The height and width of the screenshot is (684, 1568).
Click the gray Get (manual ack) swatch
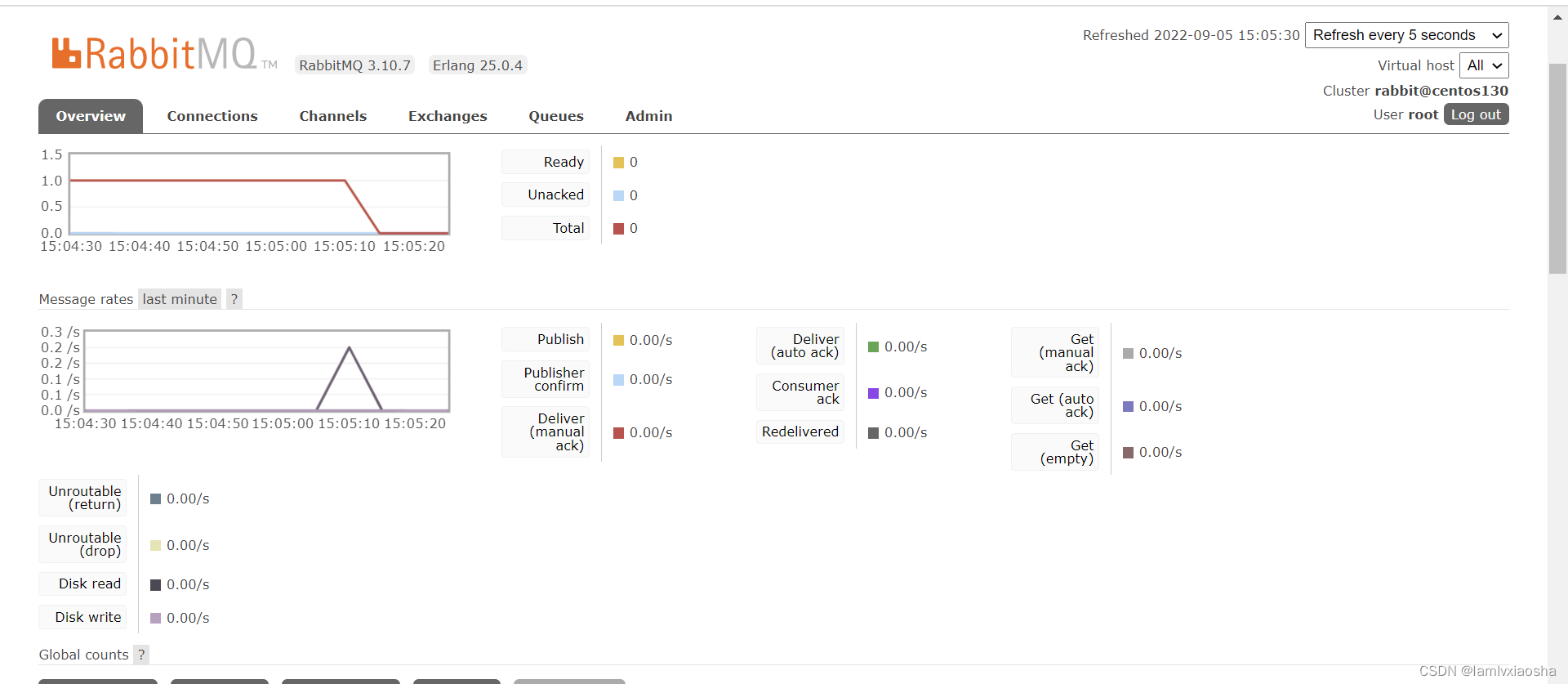pyautogui.click(x=1129, y=354)
